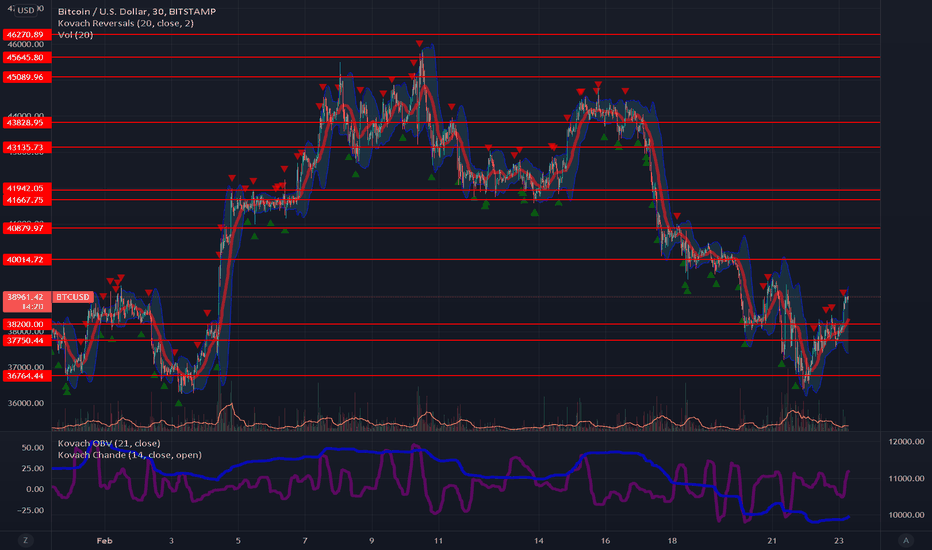The height and width of the screenshot is (550, 932).
Task: Toggle the auto scale A button
Action: pyautogui.click(x=906, y=540)
